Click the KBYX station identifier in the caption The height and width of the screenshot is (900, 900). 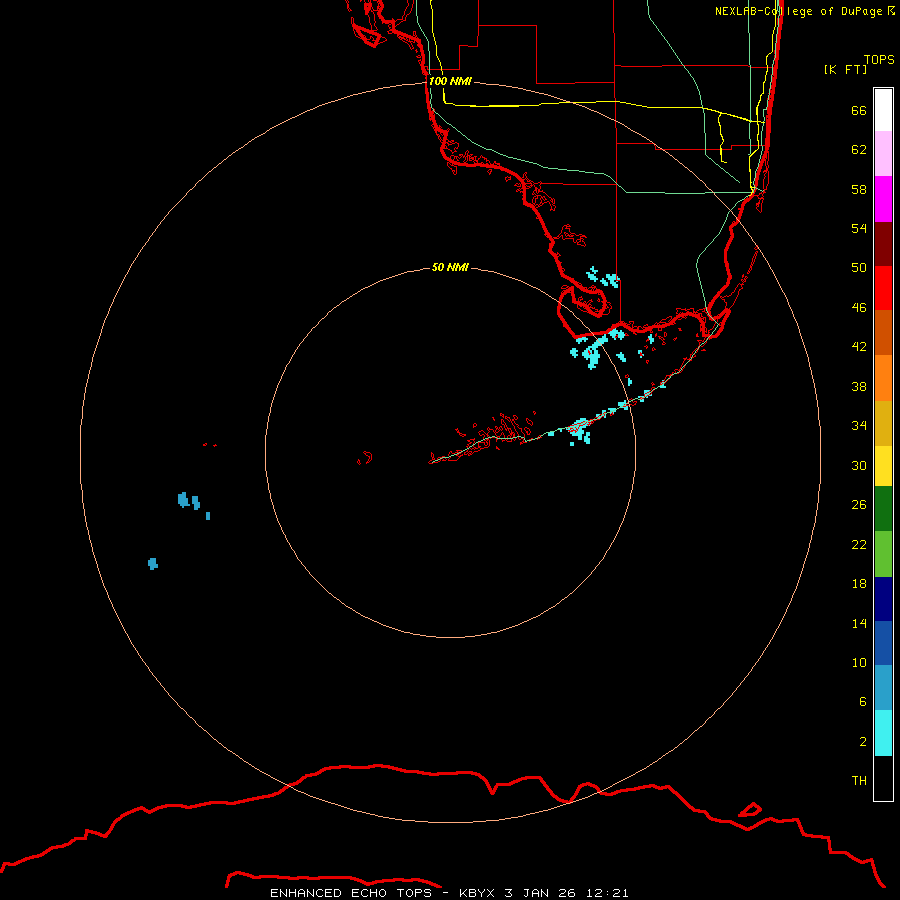click(x=476, y=893)
